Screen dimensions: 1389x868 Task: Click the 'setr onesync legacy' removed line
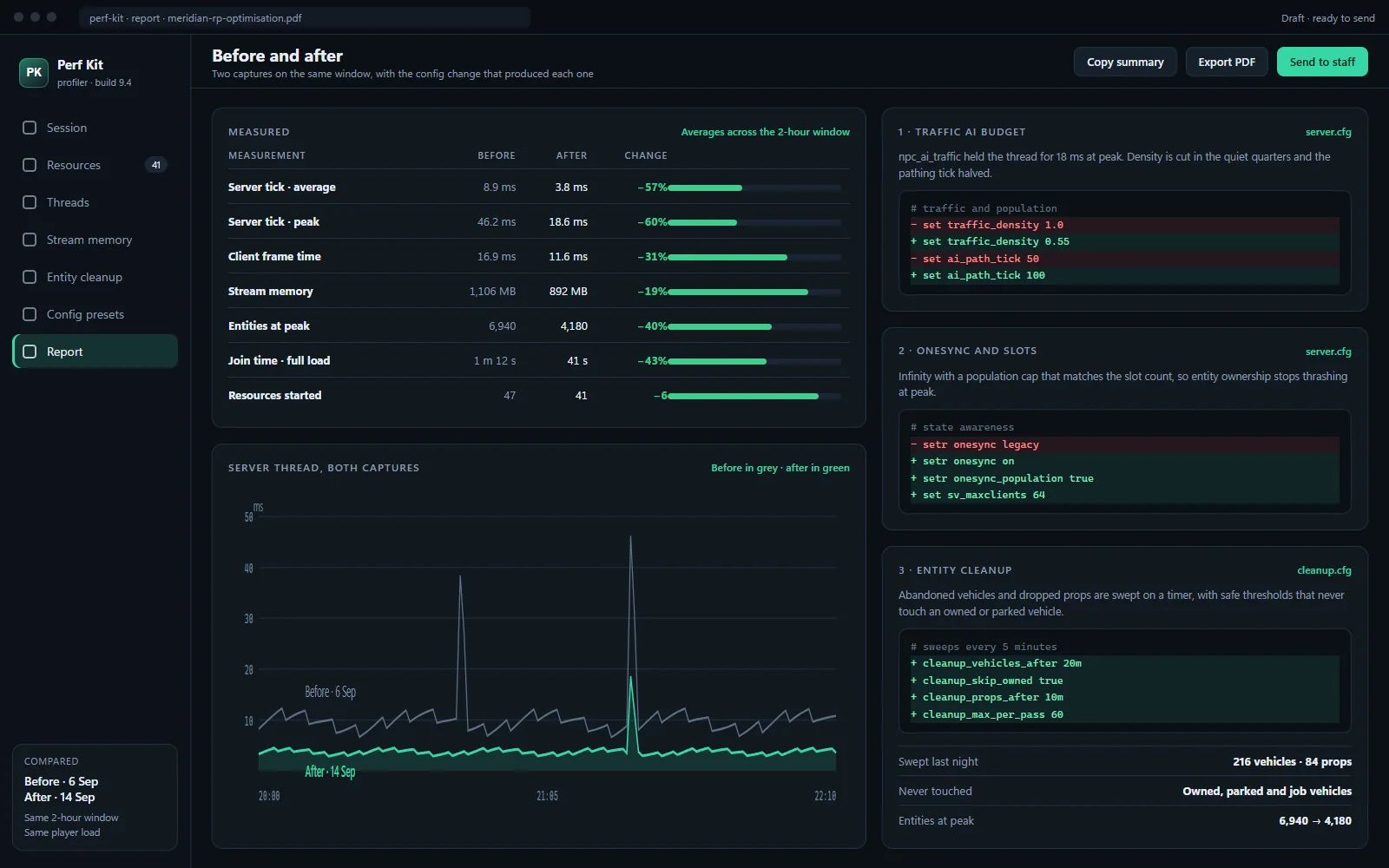pyautogui.click(x=1124, y=444)
